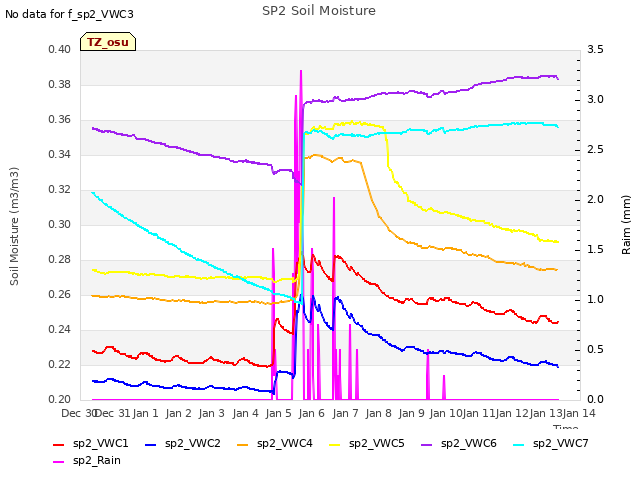Select sp2_VWC4 legend entry

tap(275, 443)
